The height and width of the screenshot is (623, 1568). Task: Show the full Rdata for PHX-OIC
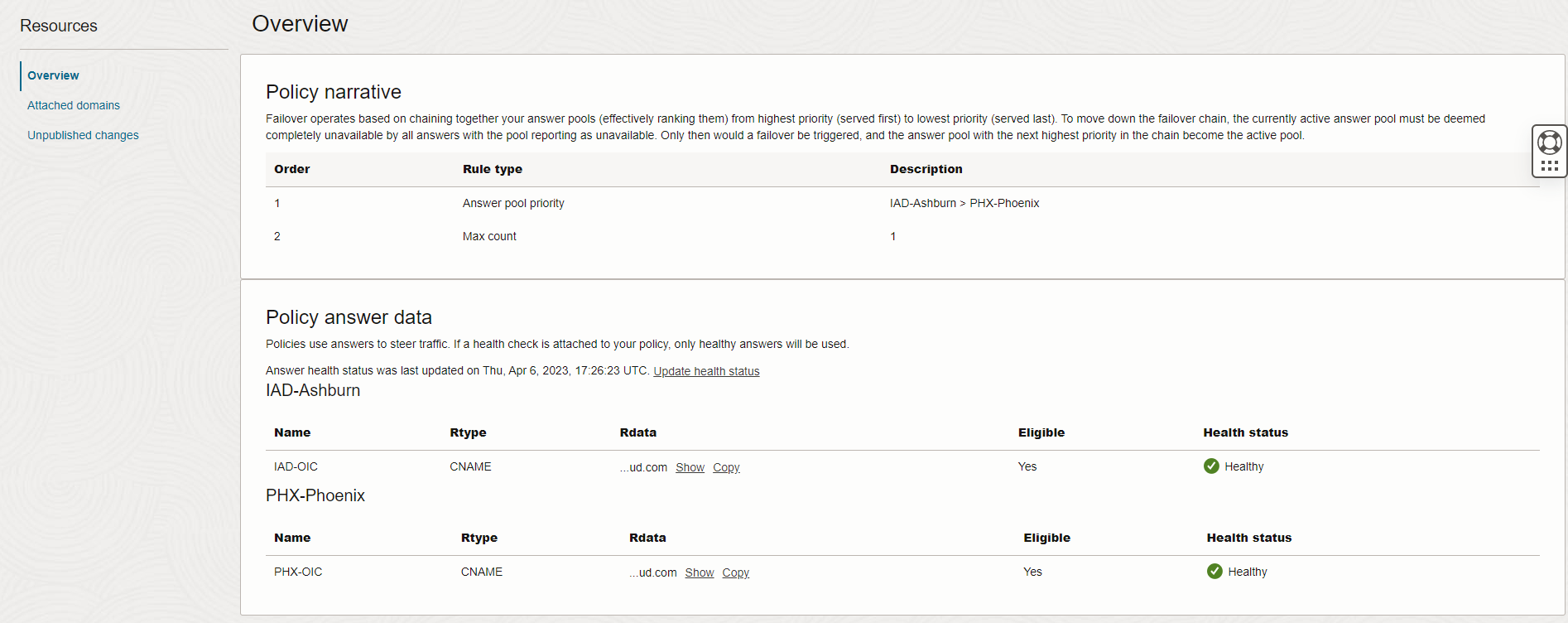699,572
